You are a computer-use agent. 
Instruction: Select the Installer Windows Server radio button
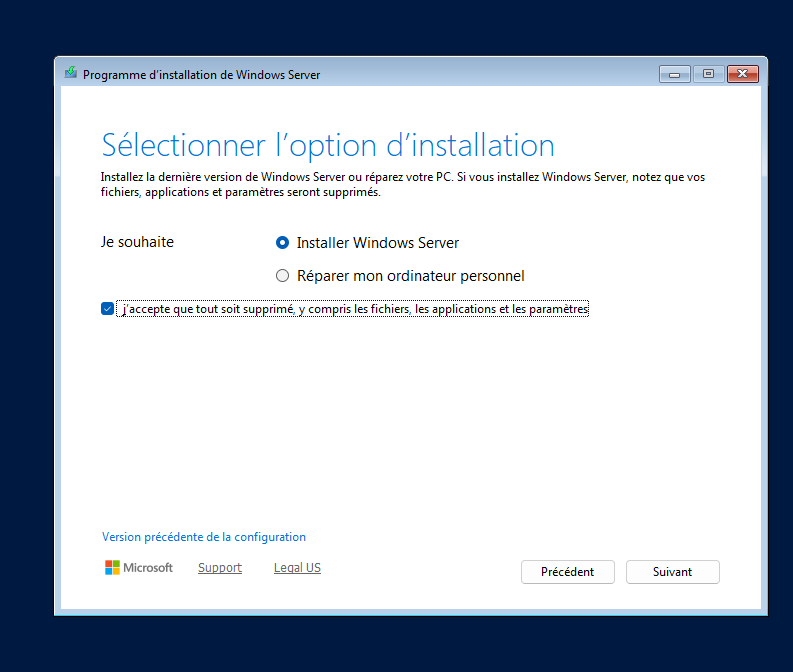tap(282, 243)
